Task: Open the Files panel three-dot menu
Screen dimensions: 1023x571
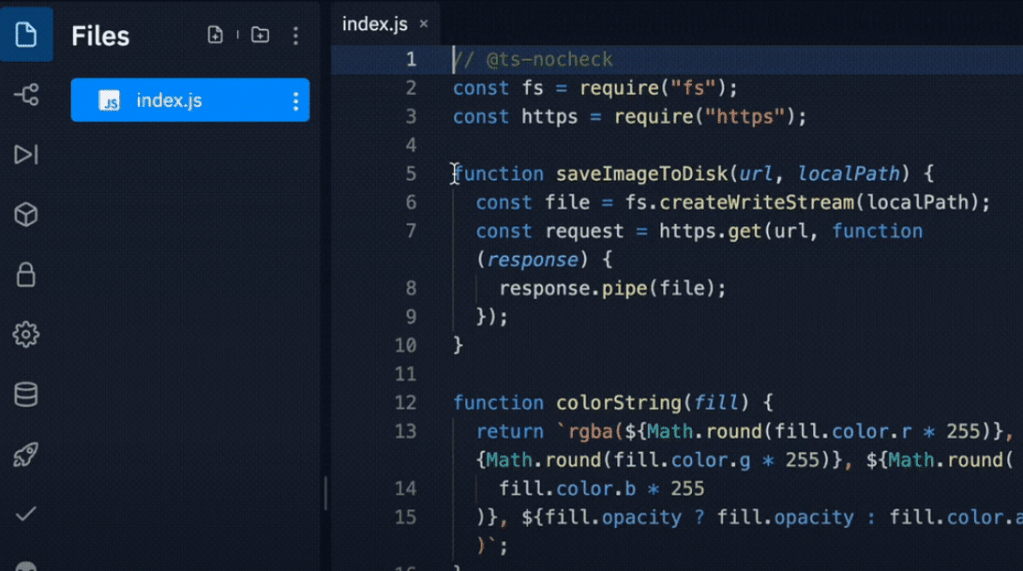Action: pos(295,36)
